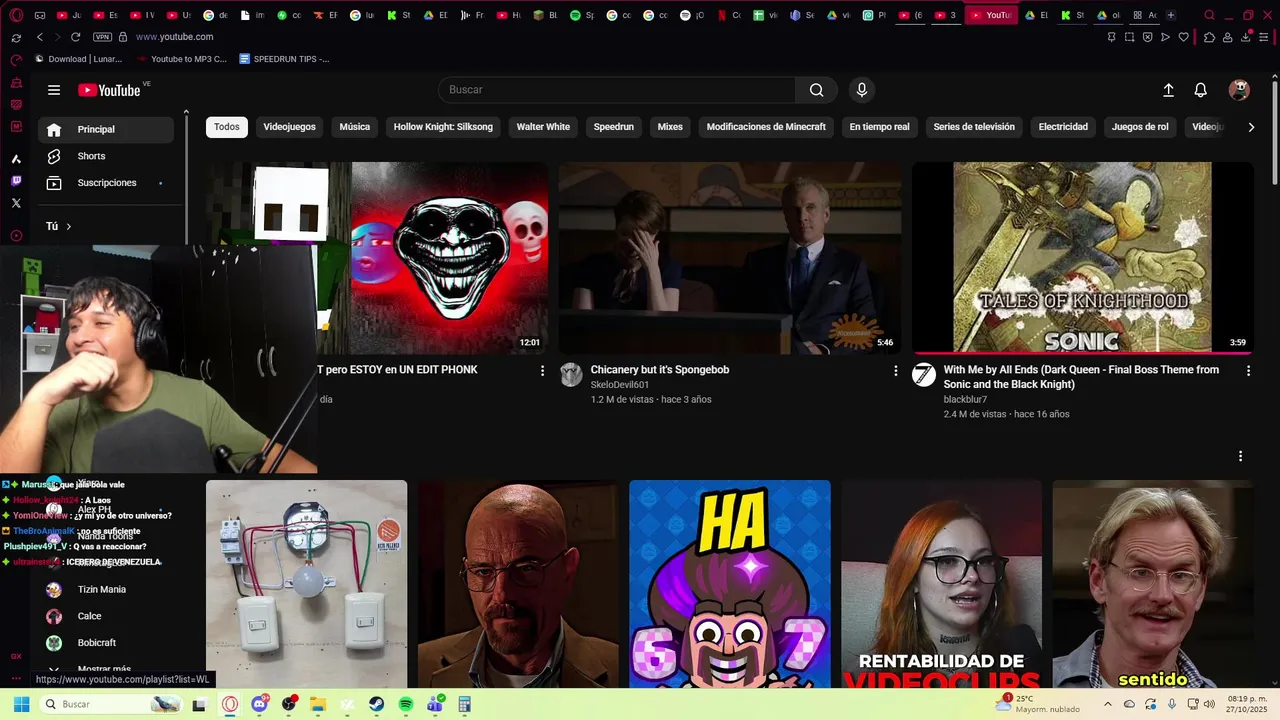Go back with browser back arrow

40,37
